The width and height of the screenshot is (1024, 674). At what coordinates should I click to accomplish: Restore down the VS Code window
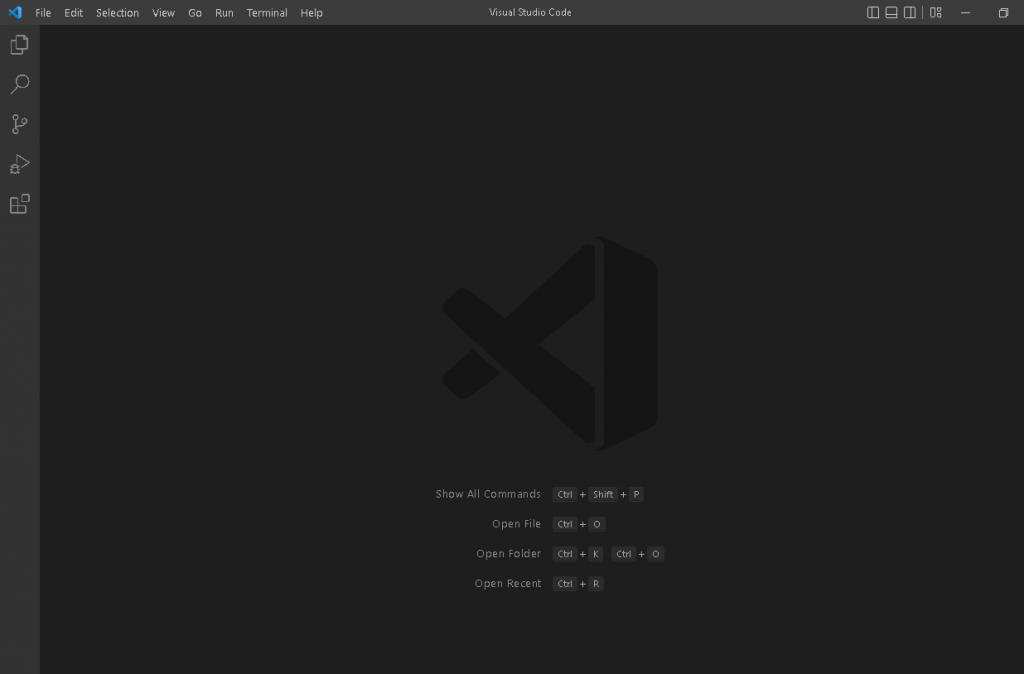(1003, 12)
